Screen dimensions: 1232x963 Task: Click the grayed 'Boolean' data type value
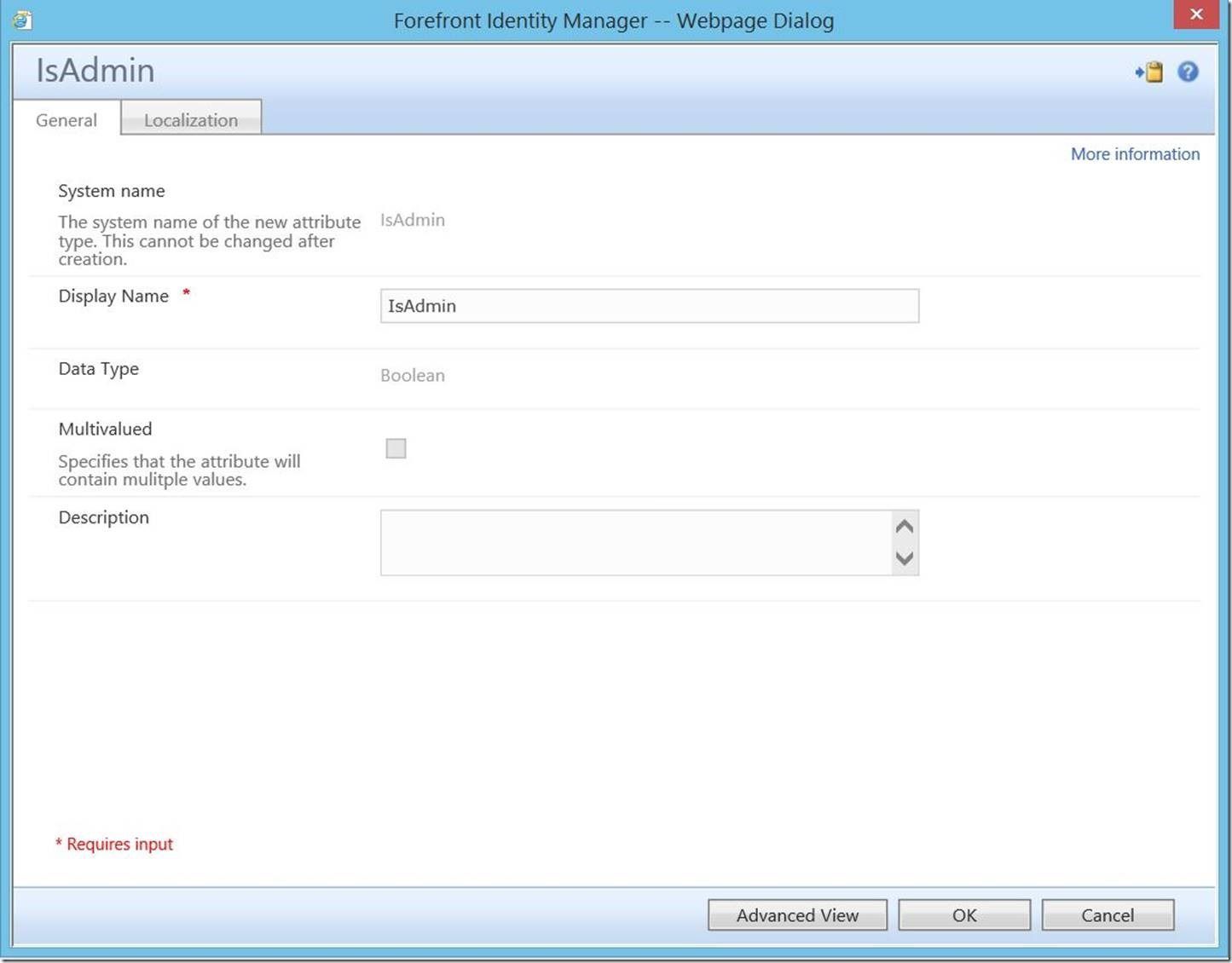point(413,376)
